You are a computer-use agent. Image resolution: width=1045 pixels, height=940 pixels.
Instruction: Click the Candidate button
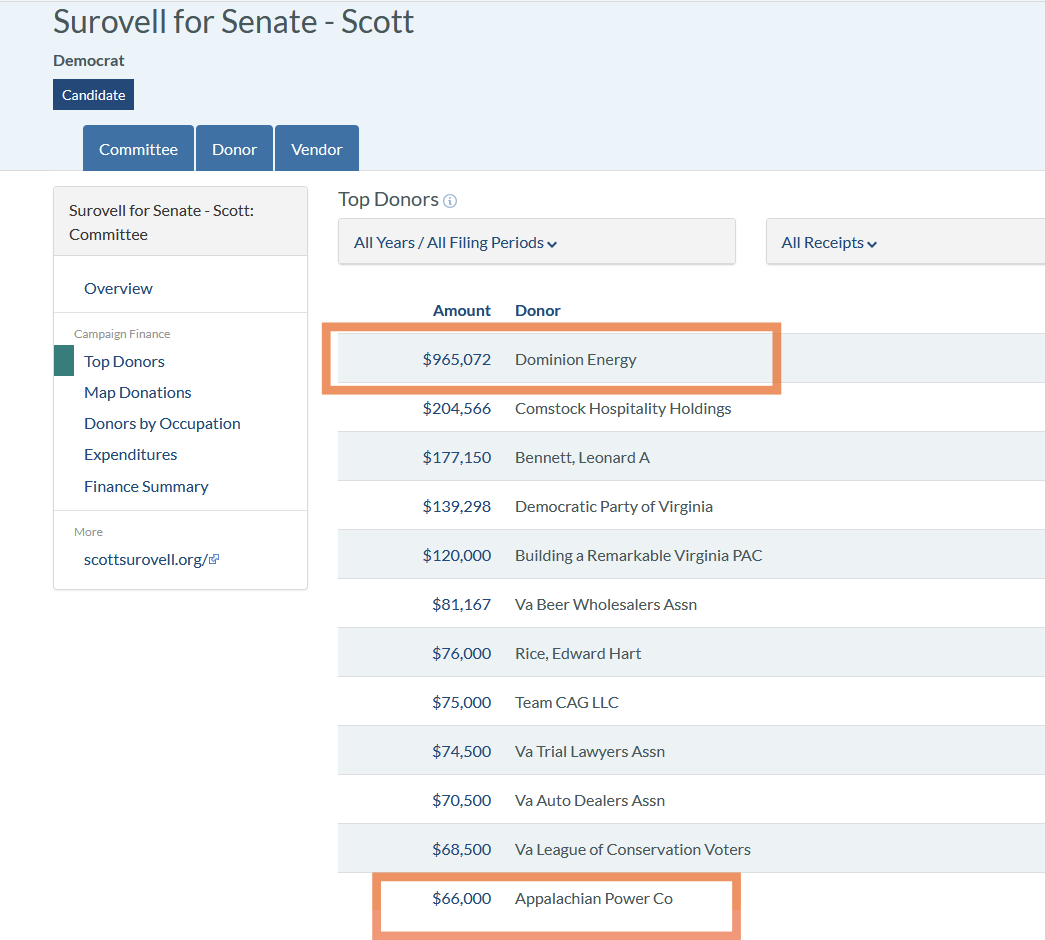pos(93,95)
